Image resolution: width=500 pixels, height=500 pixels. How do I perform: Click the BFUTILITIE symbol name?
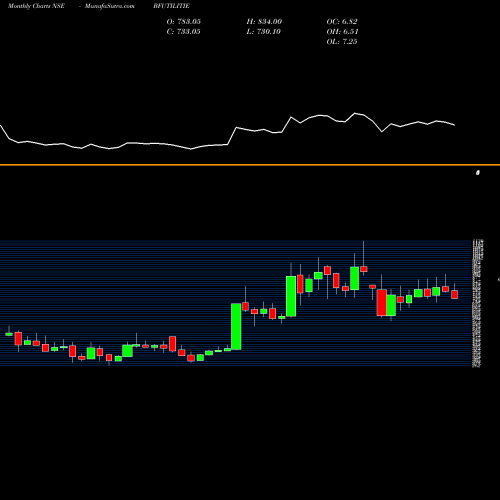171,6
